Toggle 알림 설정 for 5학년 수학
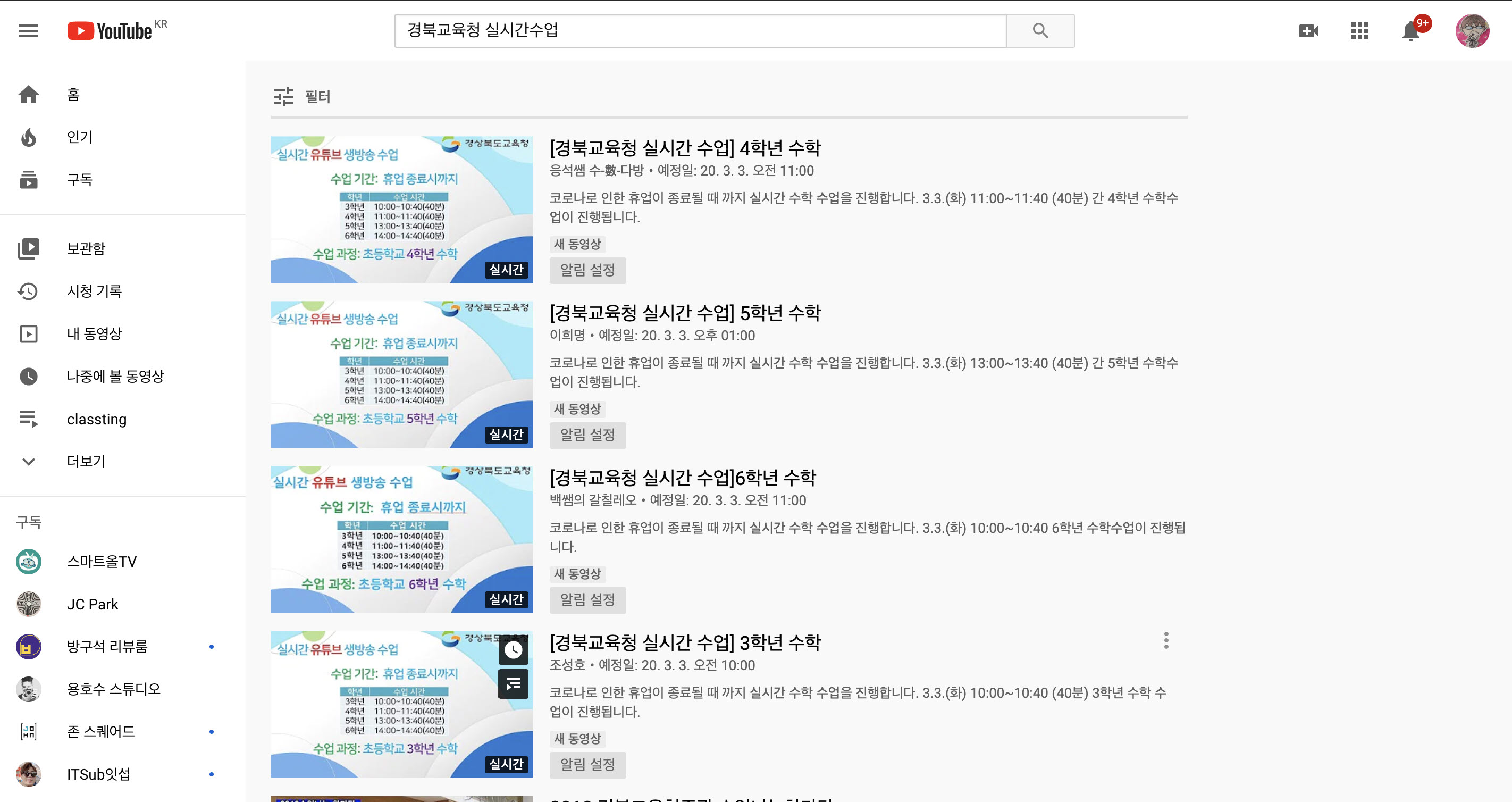1512x802 pixels. (587, 435)
